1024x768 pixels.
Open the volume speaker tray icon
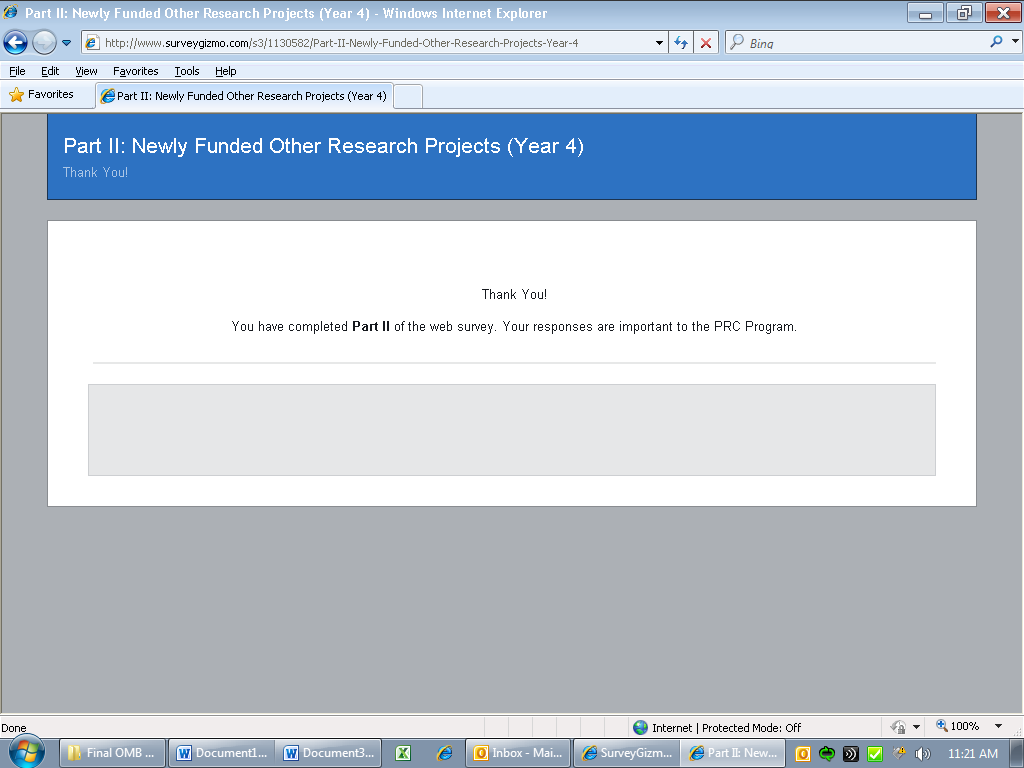tap(923, 754)
